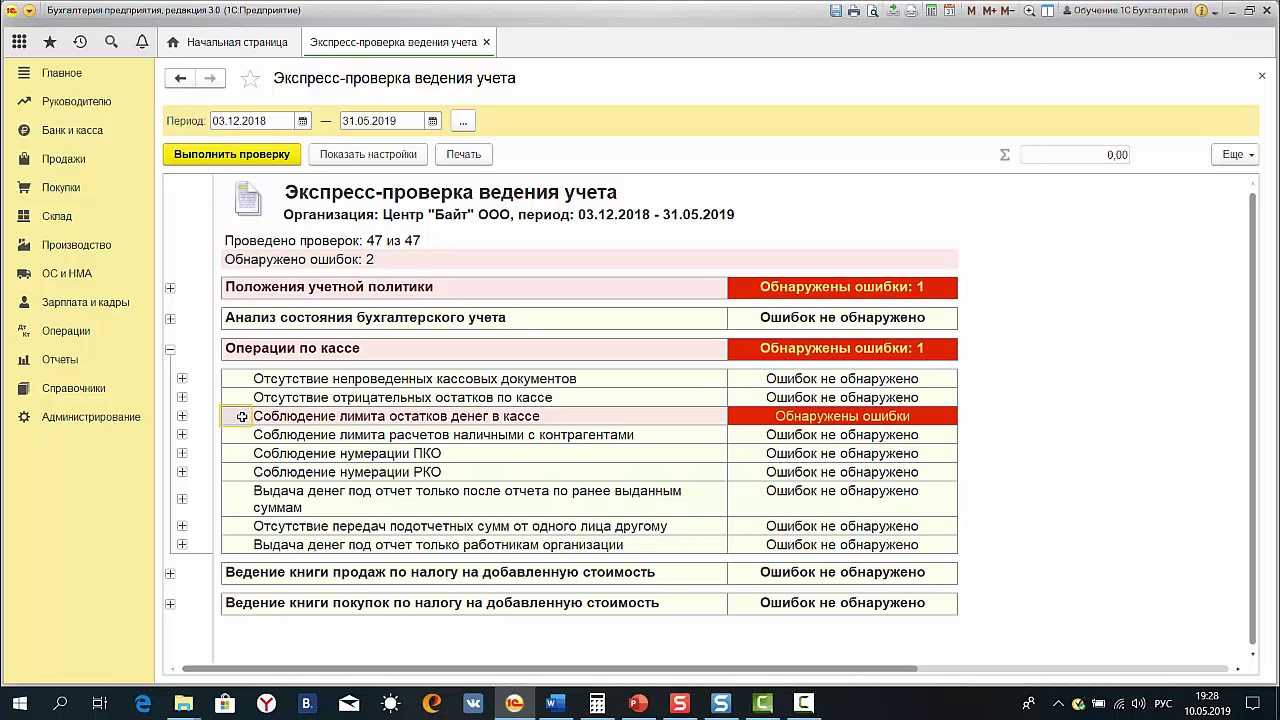The width and height of the screenshot is (1280, 720).
Task: Open VK app from taskbar
Action: tap(473, 703)
